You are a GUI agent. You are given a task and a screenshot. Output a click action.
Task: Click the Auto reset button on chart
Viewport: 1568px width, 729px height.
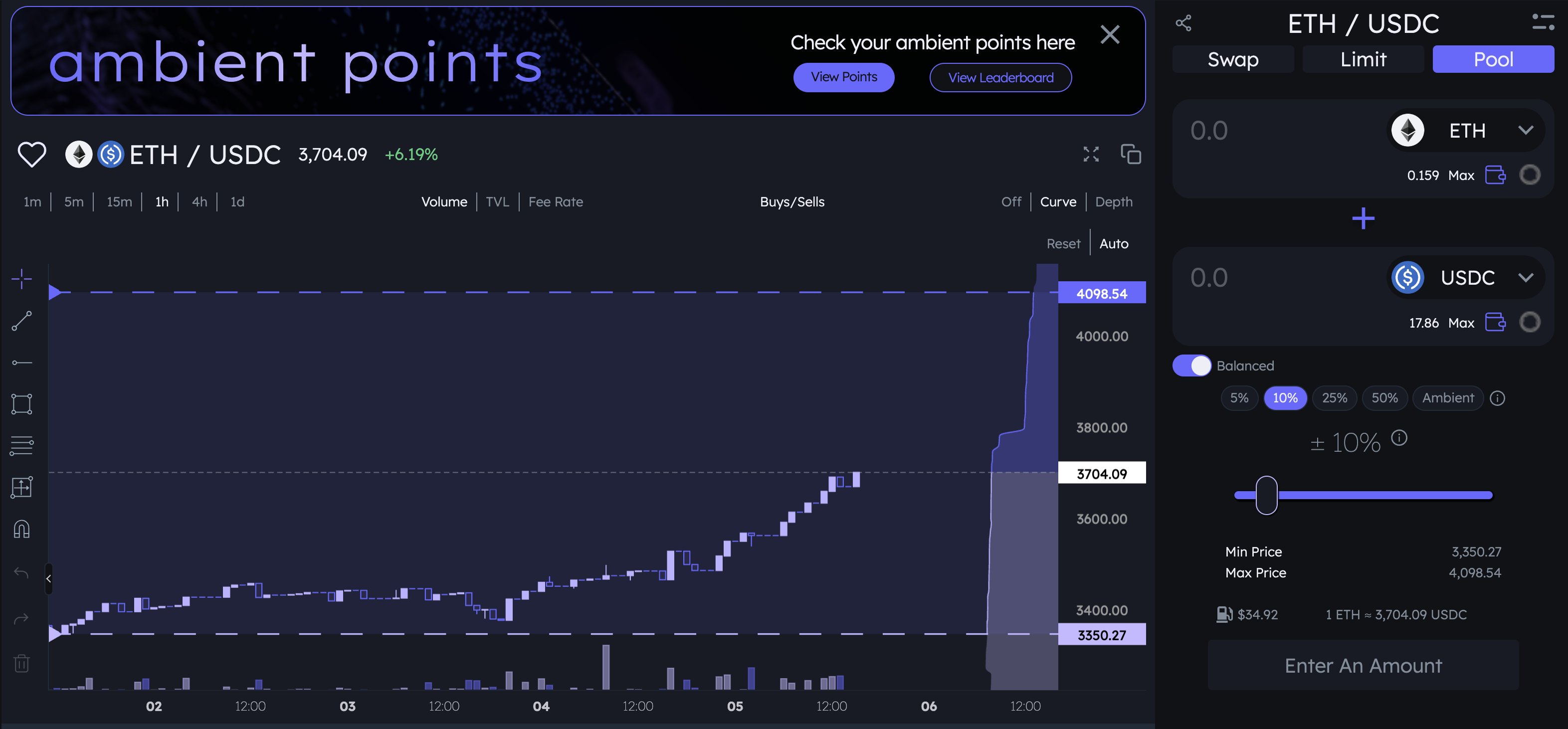[x=1113, y=243]
